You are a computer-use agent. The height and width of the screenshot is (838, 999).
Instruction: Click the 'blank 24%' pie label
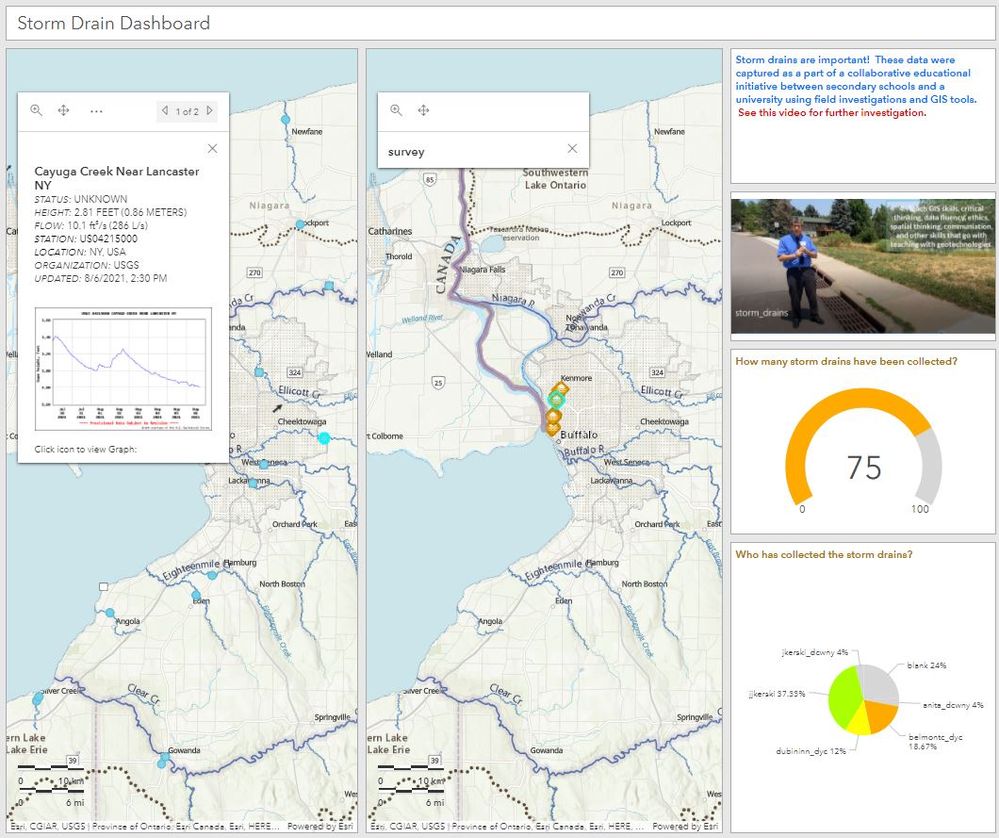pyautogui.click(x=926, y=665)
